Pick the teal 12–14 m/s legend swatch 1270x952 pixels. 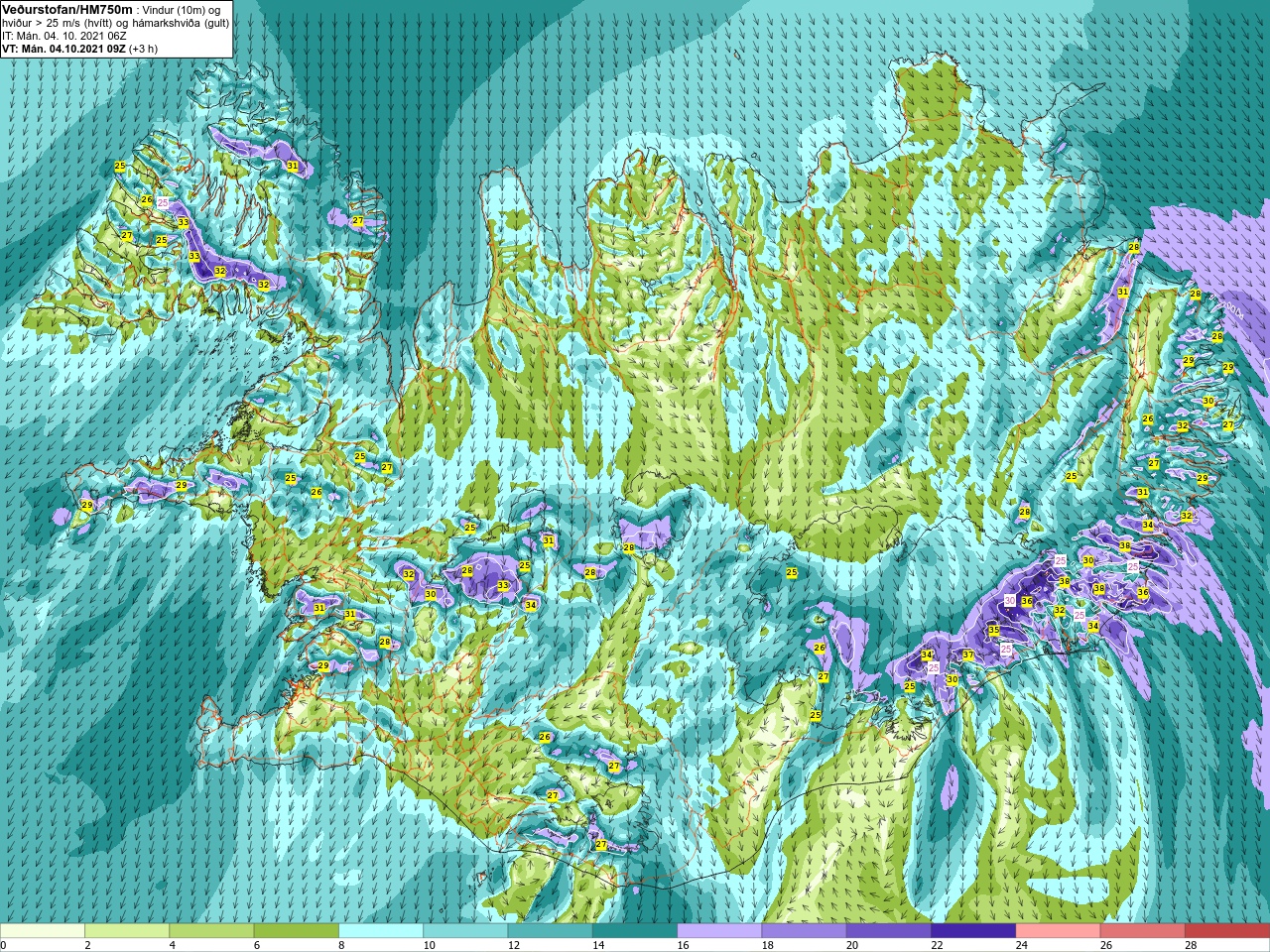pos(551,931)
